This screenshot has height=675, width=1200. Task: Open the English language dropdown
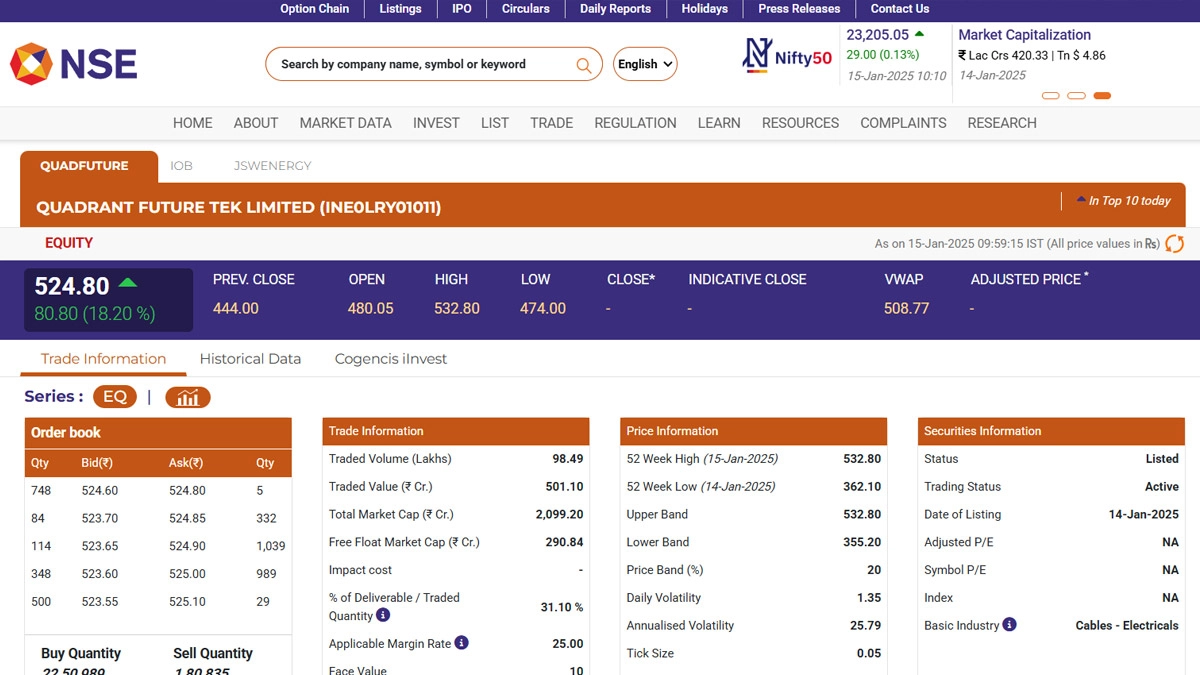(x=645, y=64)
